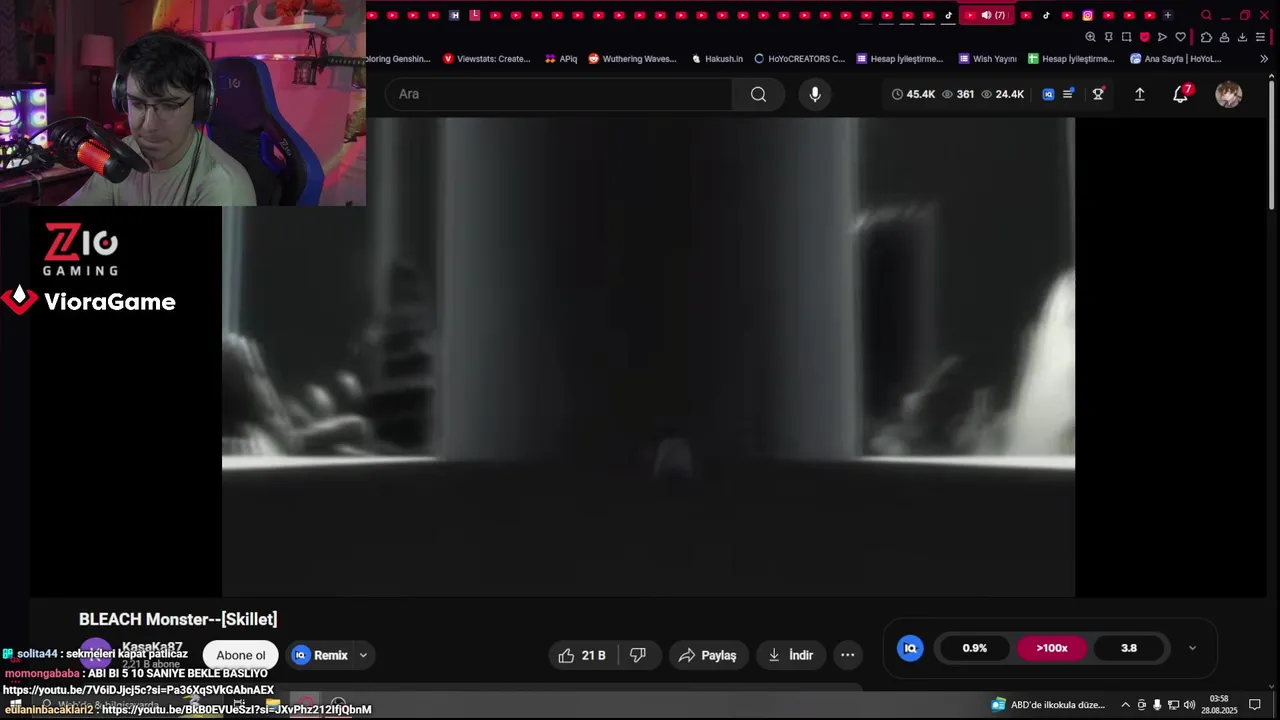Screen dimensions: 1280x720
Task: Open the Hakush.in bookmark
Action: coord(717,59)
